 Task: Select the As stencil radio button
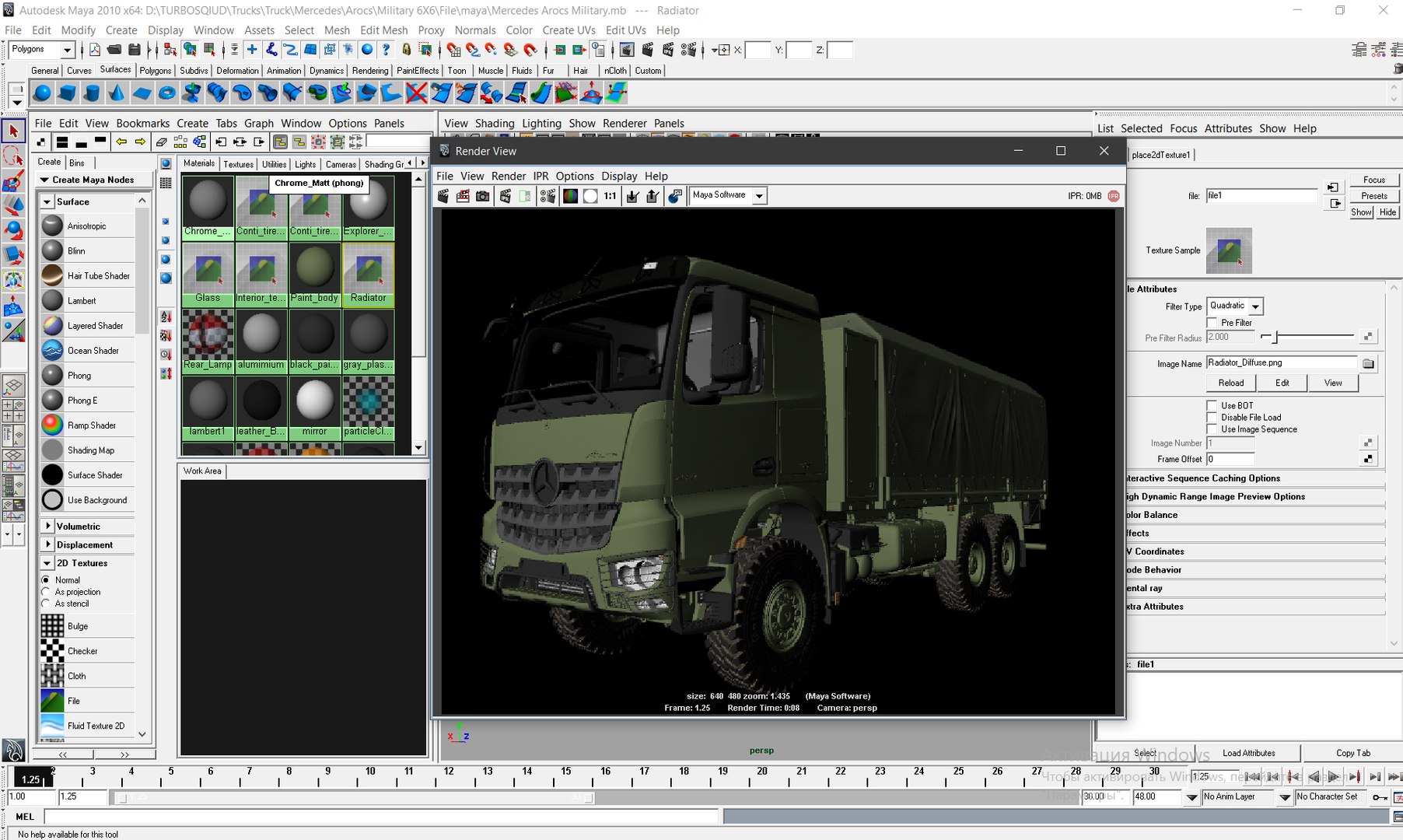(x=46, y=604)
